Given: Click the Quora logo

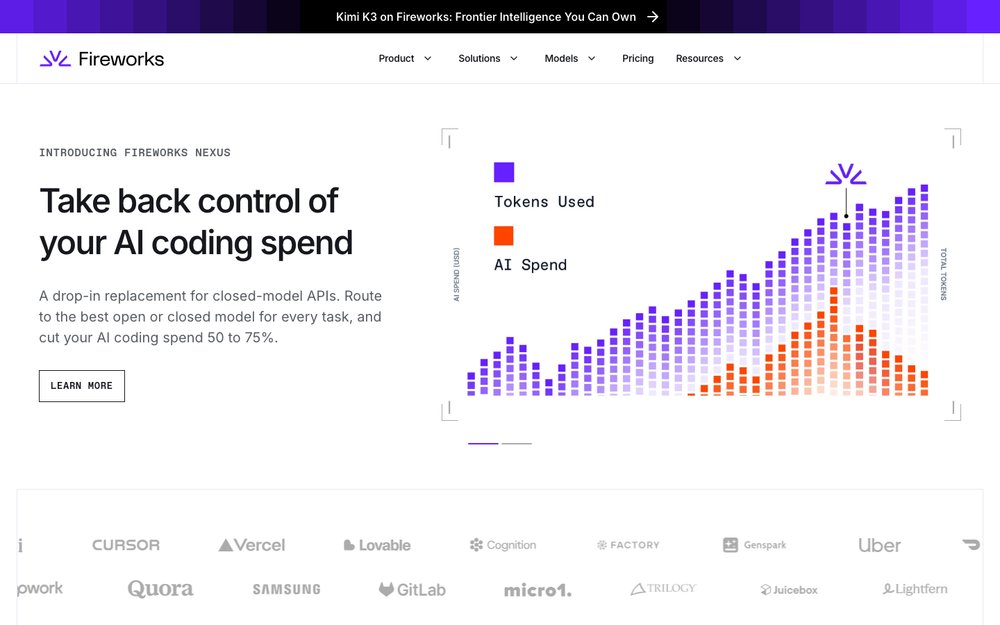Looking at the screenshot, I should 160,589.
